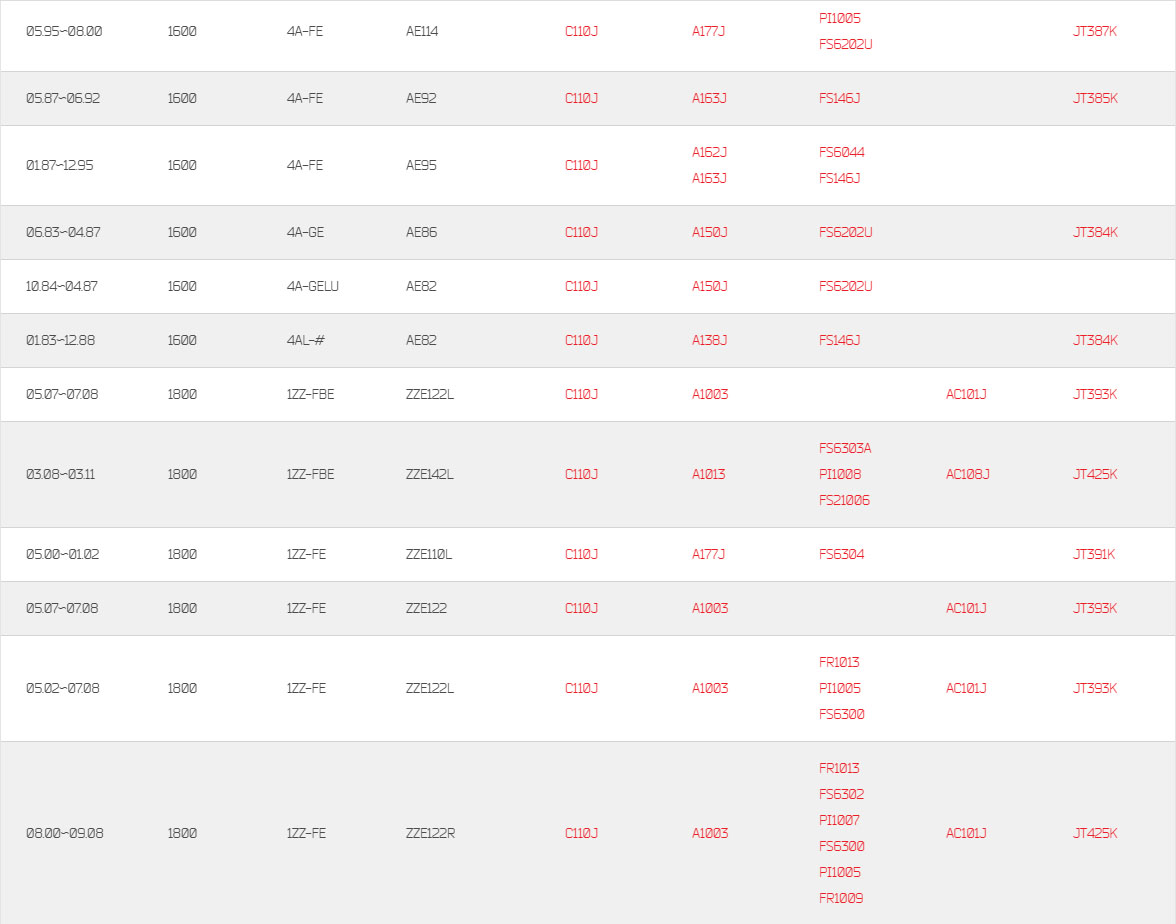Open PI1008 part link
The image size is (1176, 924).
839,475
